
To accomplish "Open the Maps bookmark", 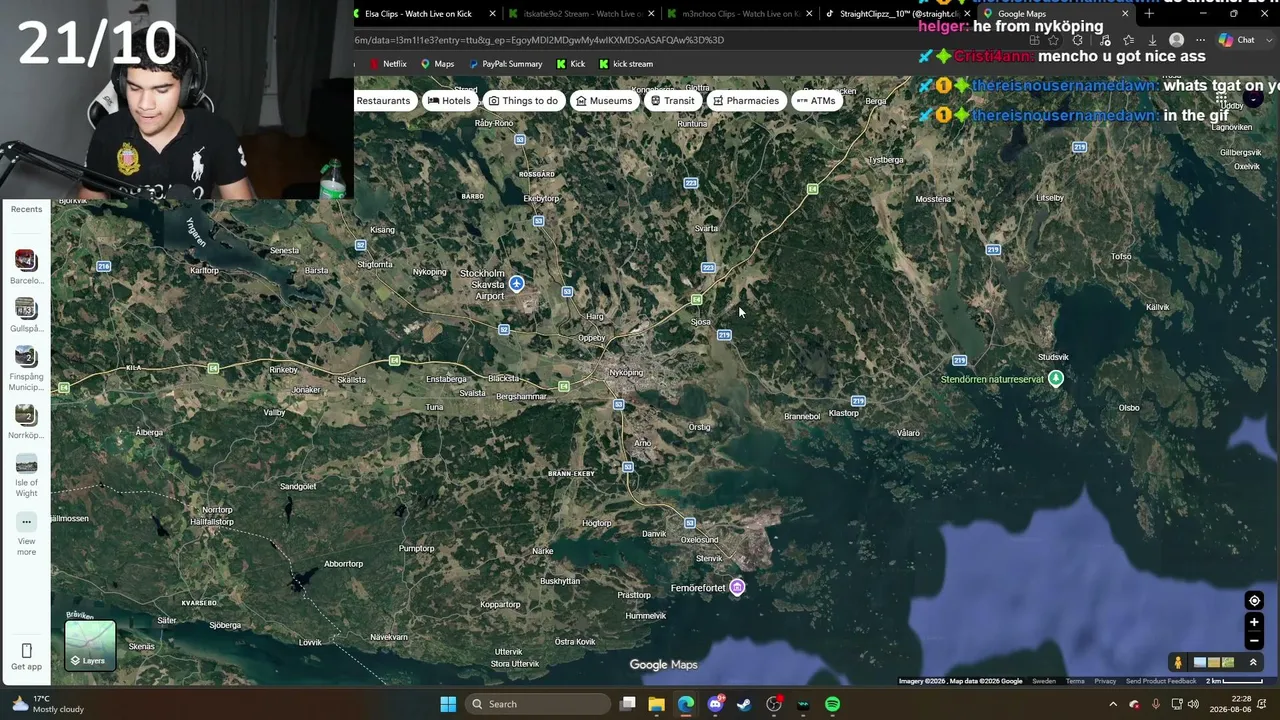I will [x=437, y=64].
